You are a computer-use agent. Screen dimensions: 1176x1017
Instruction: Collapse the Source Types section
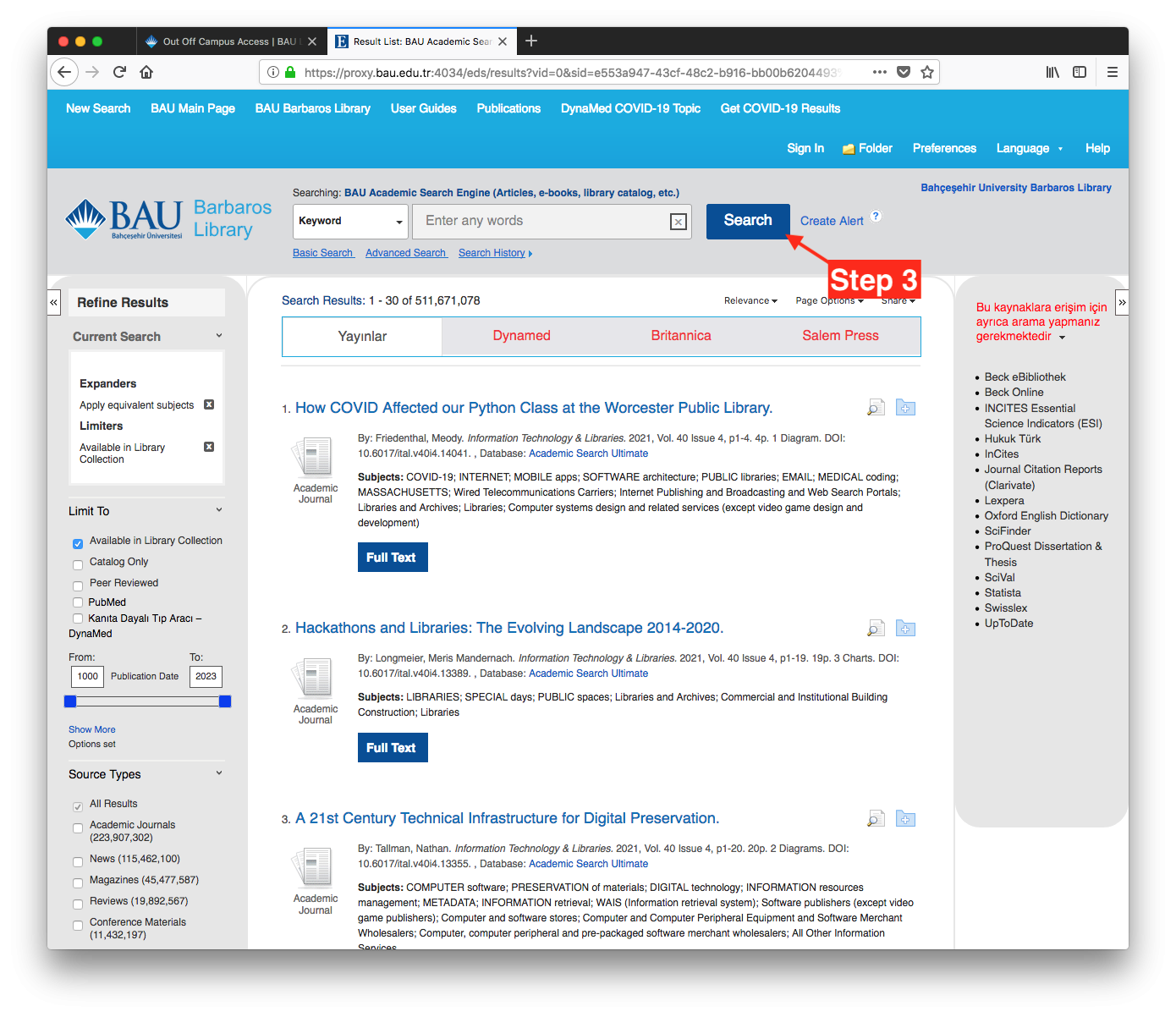pyautogui.click(x=219, y=773)
